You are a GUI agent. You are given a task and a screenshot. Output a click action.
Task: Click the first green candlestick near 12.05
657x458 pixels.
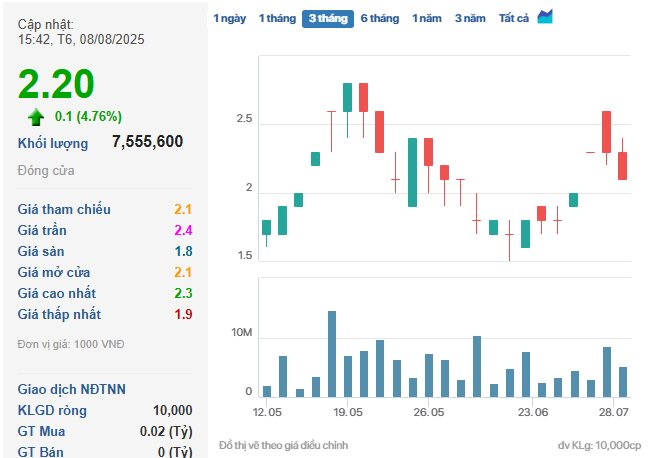click(x=266, y=227)
